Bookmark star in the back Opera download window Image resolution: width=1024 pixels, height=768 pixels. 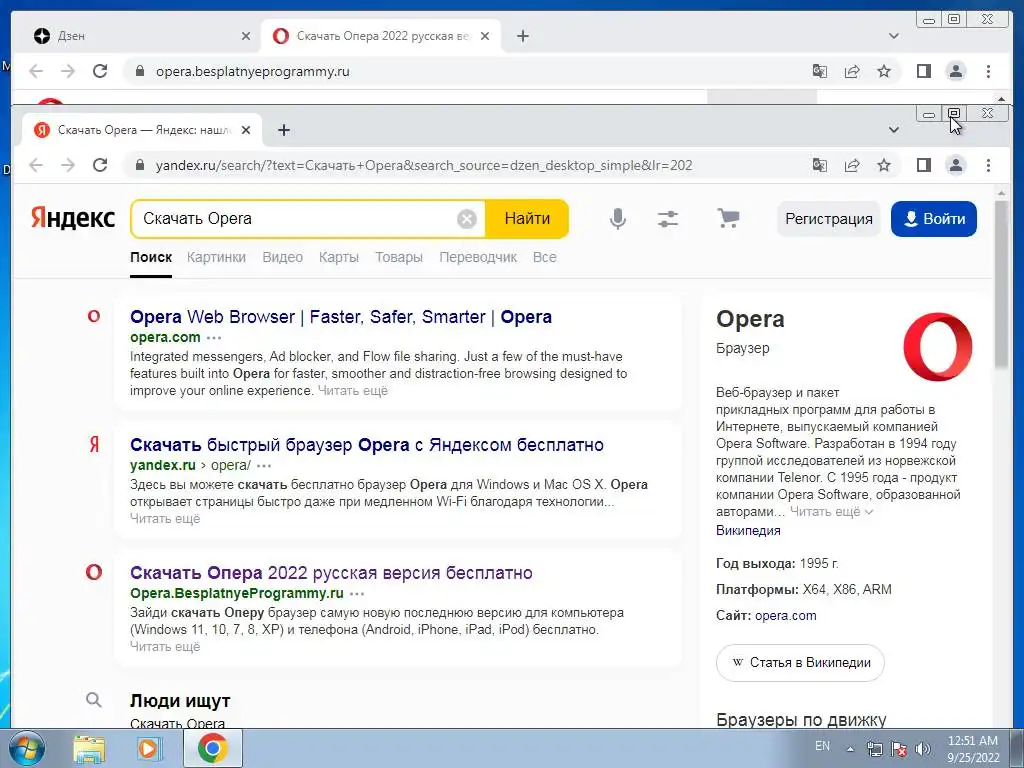pyautogui.click(x=884, y=71)
